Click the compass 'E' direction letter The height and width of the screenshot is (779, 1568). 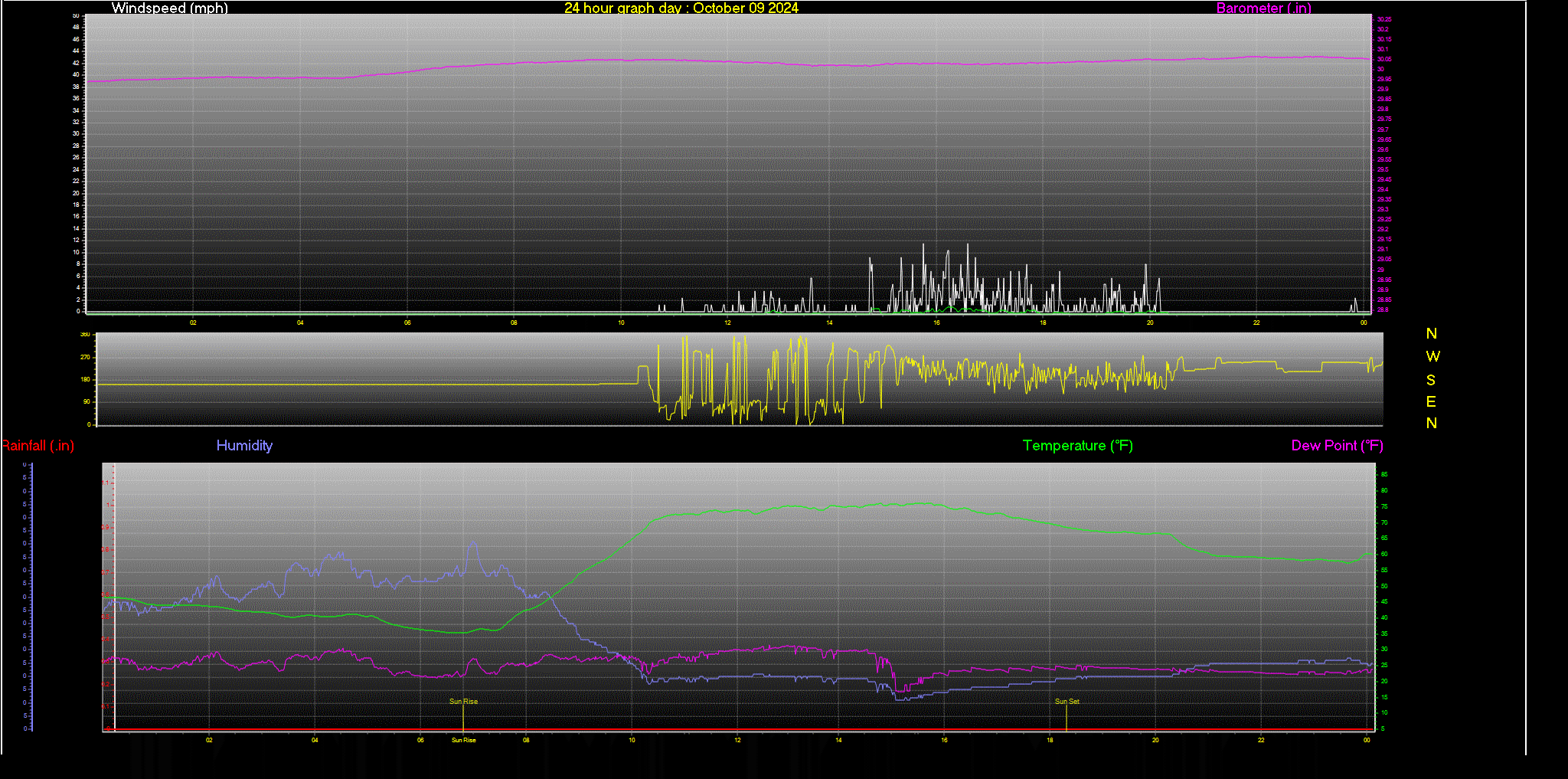[x=1431, y=401]
